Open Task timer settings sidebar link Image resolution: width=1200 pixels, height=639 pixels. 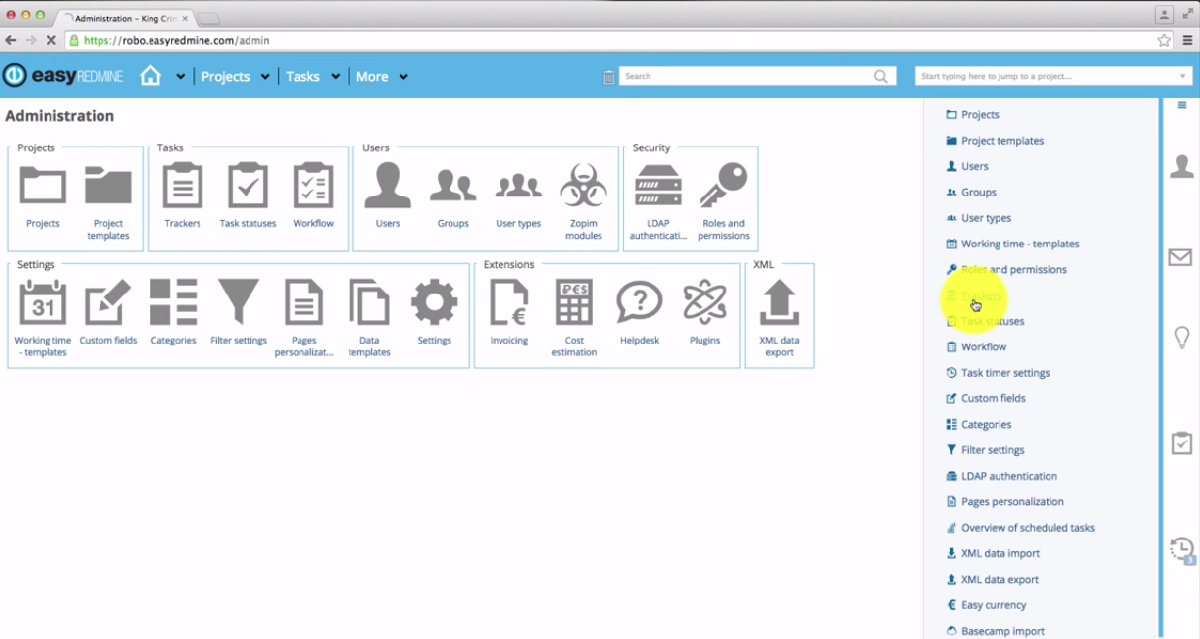1005,373
